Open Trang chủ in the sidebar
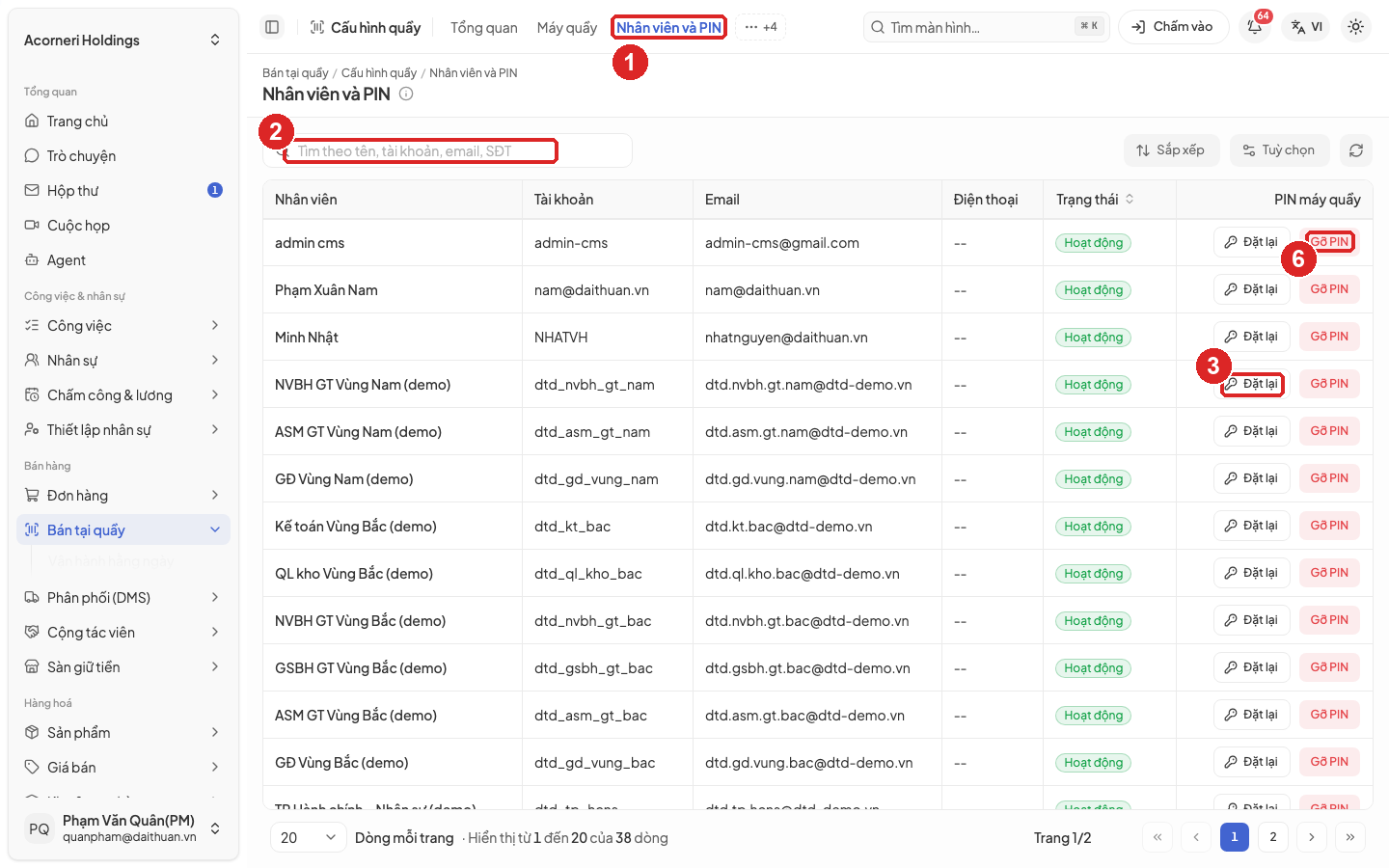Viewport: 1389px width, 868px height. tap(123, 122)
